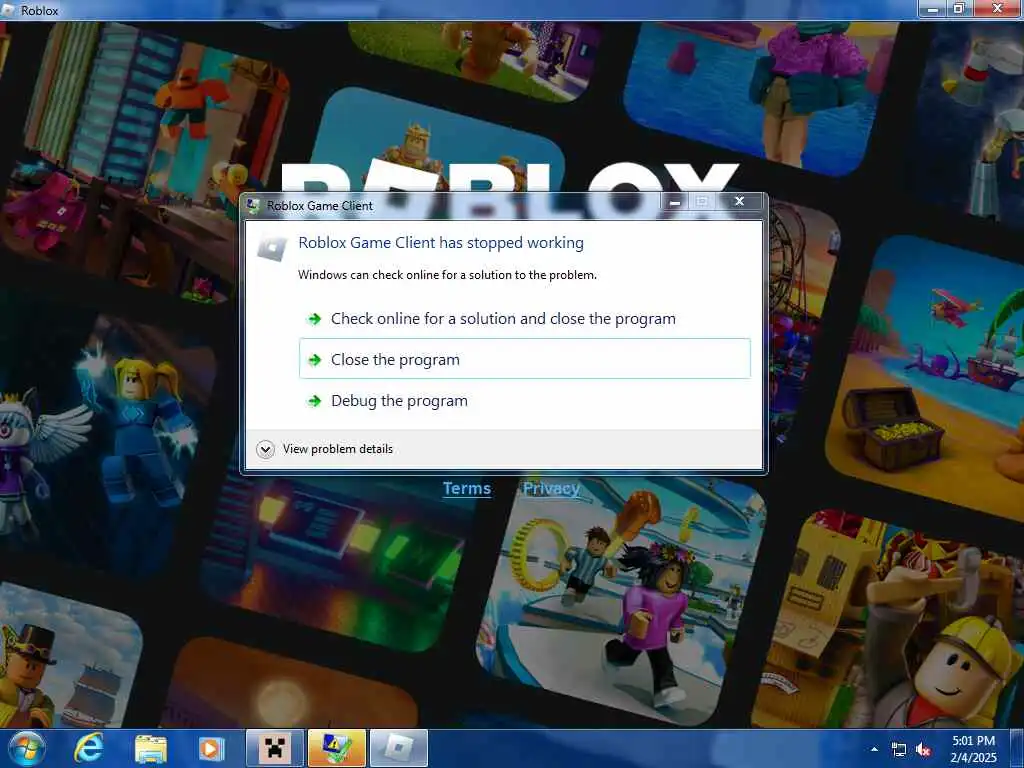Open the Terms link

(467, 488)
